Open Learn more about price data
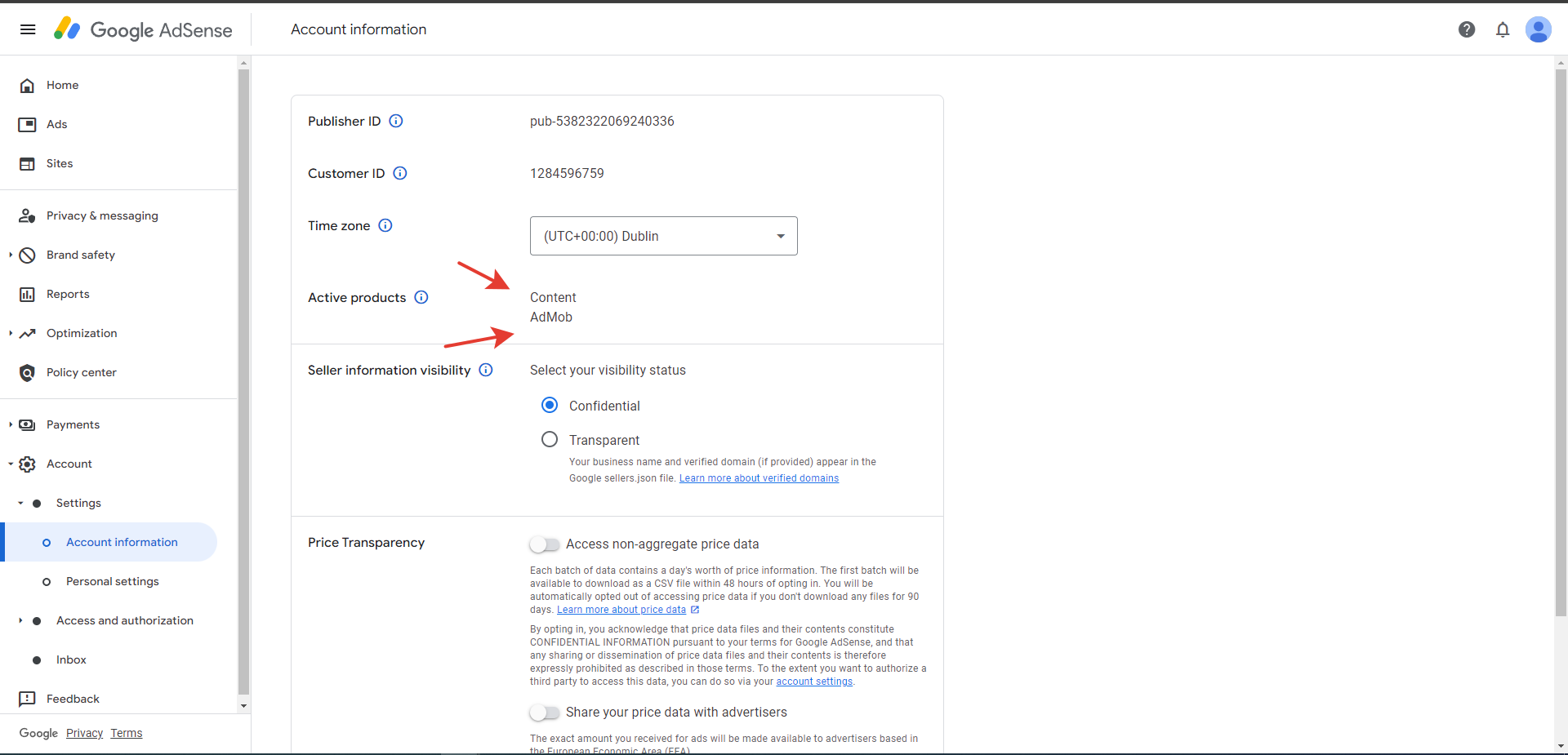The height and width of the screenshot is (755, 1568). click(x=621, y=610)
